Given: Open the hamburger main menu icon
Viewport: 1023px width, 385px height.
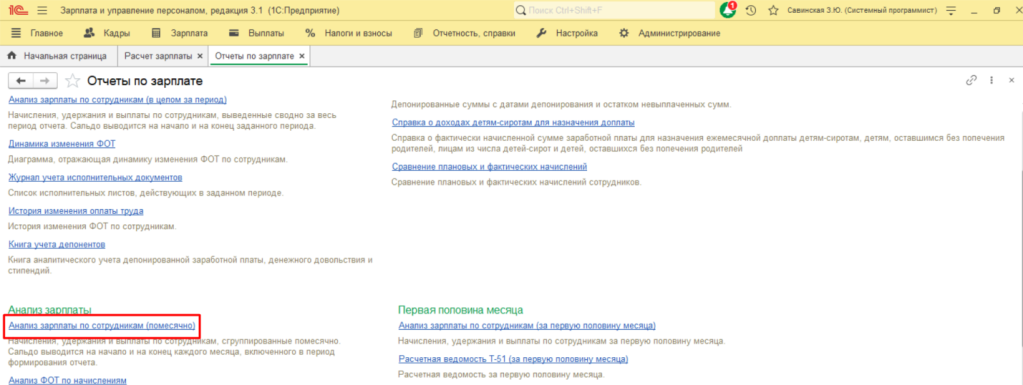Looking at the screenshot, I should coord(42,10).
